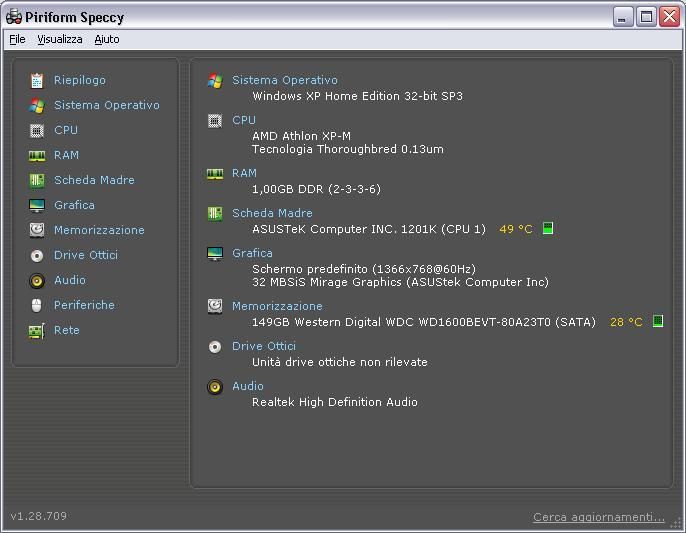Click the Grafica monitor icon in sidebar
Viewport: 686px width, 533px height.
[x=37, y=205]
